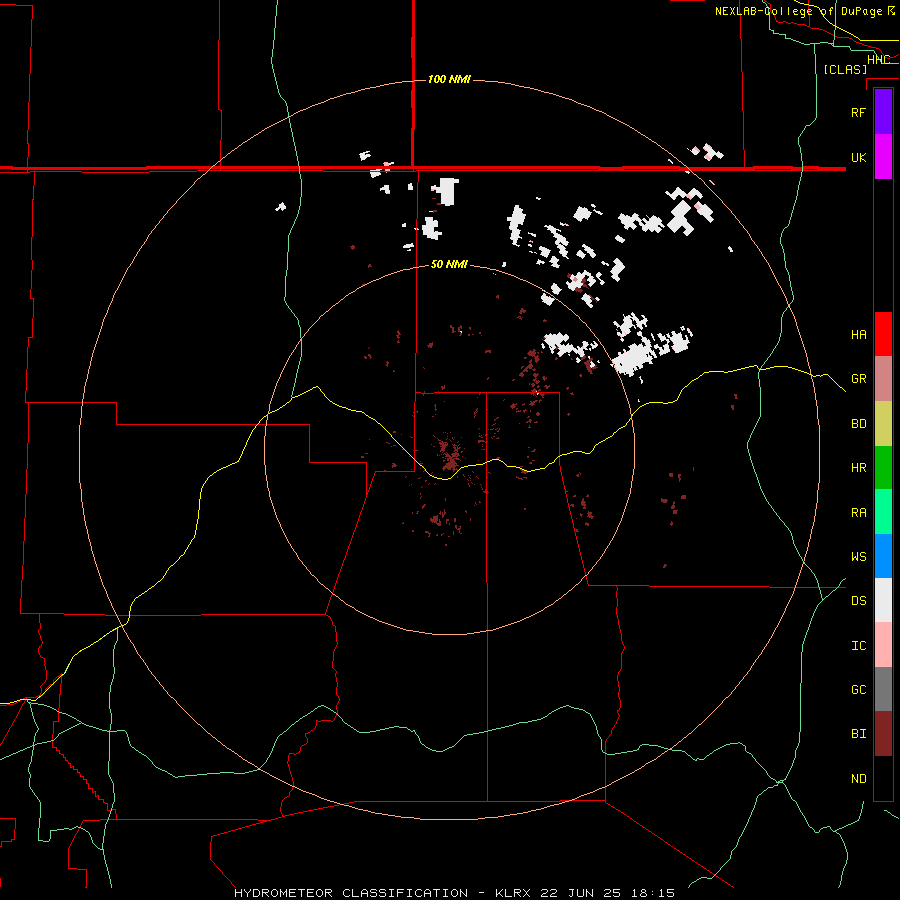Screen dimensions: 900x900
Task: Click the HYDROMETEOR CLASSIFICATION title text
Action: click(351, 893)
